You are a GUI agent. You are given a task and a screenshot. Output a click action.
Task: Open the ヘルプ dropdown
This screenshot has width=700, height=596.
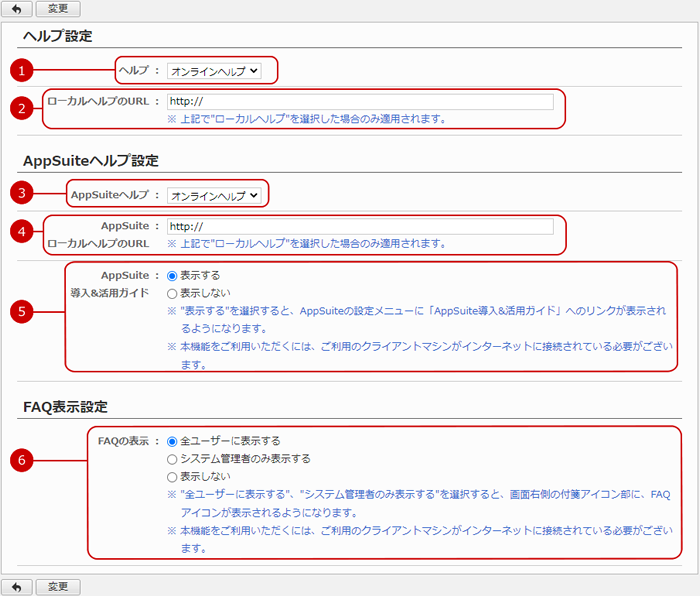(214, 71)
